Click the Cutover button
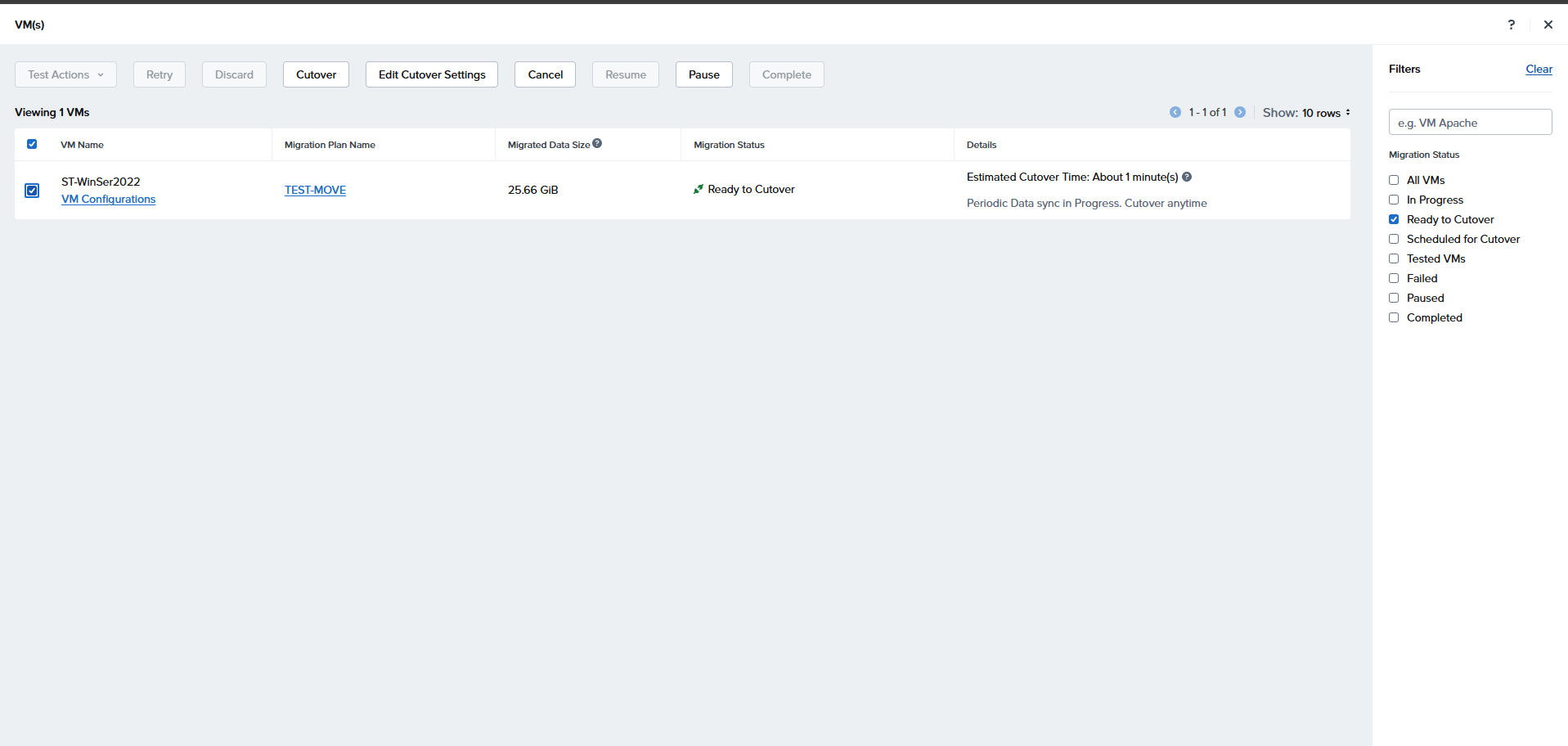Viewport: 1568px width, 746px height. (x=316, y=74)
